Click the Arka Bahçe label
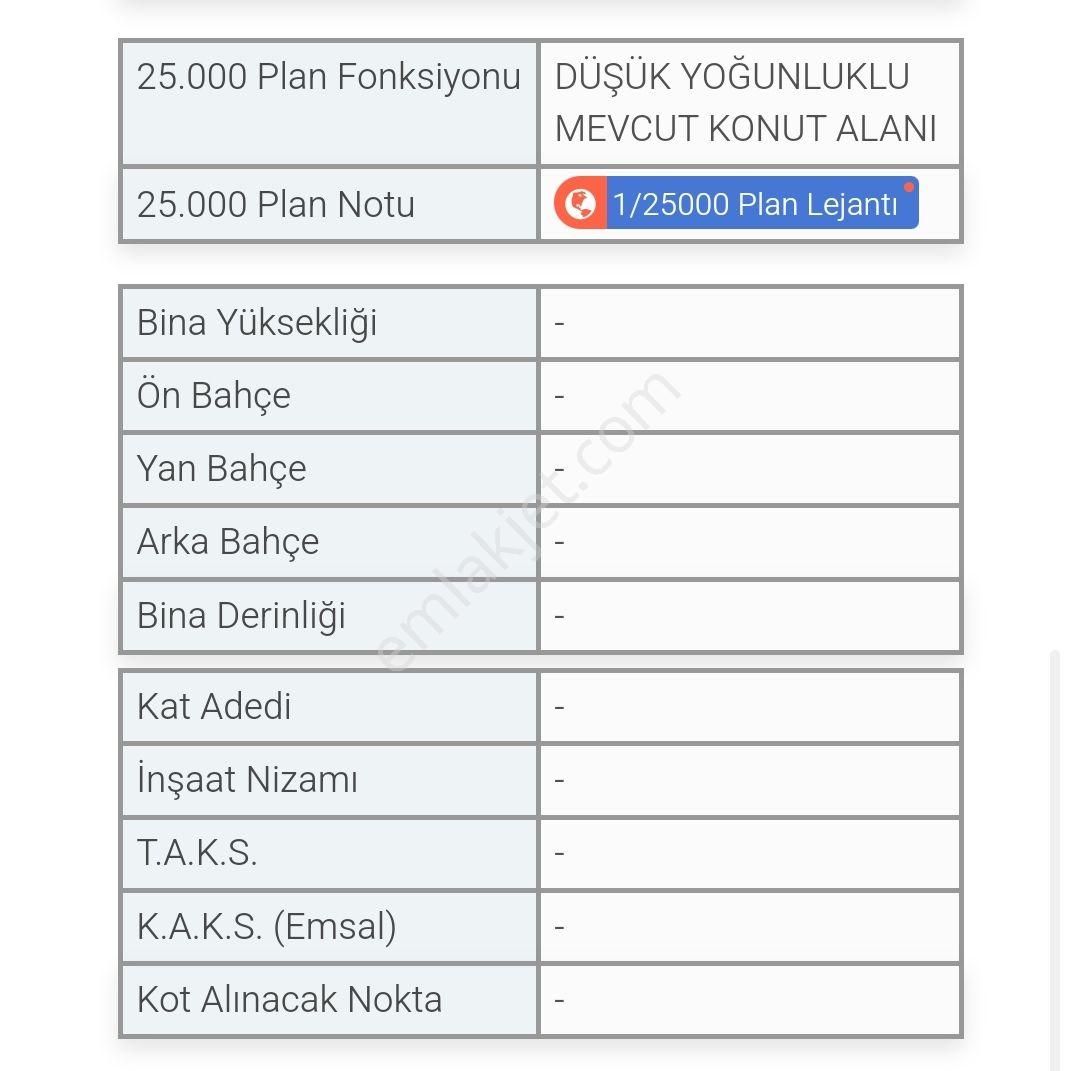This screenshot has height=1071, width=1080. tap(227, 542)
